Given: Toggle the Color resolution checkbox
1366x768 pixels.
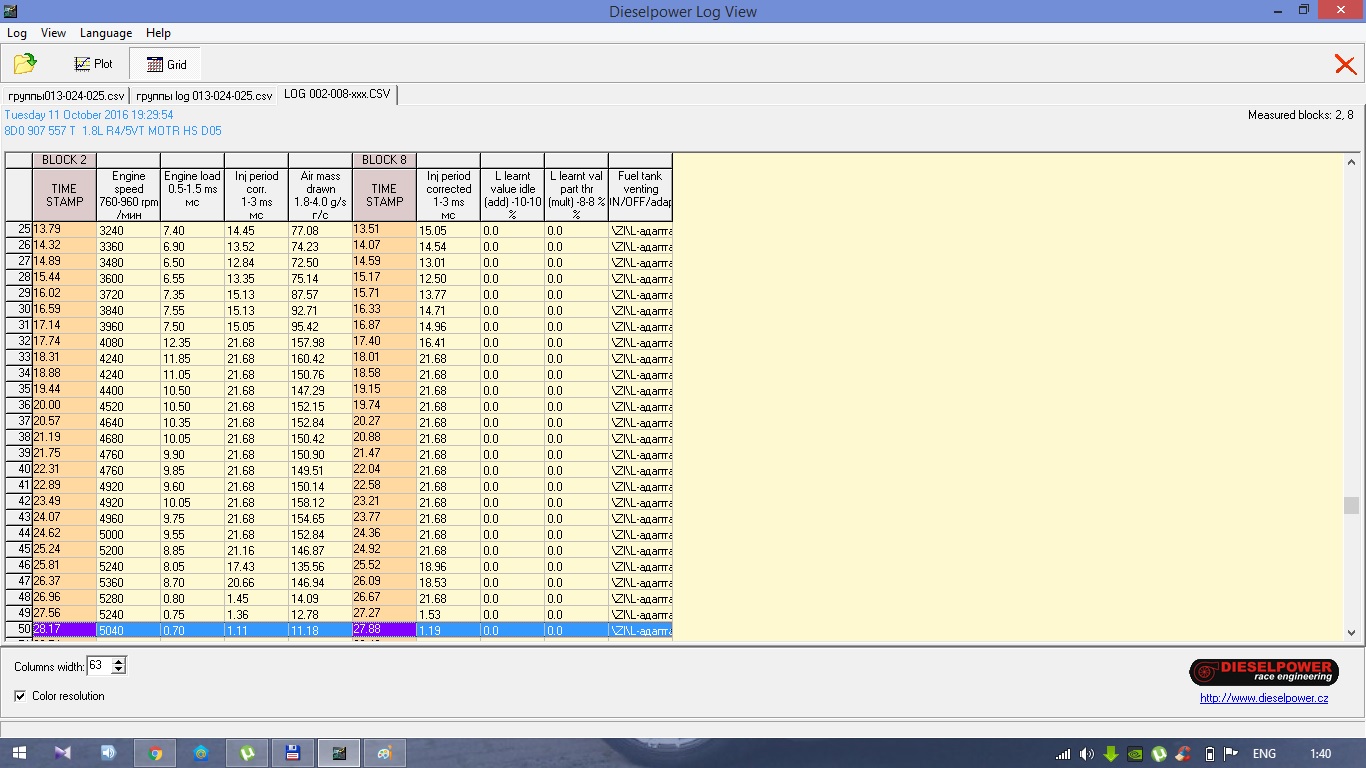Looking at the screenshot, I should tap(20, 696).
